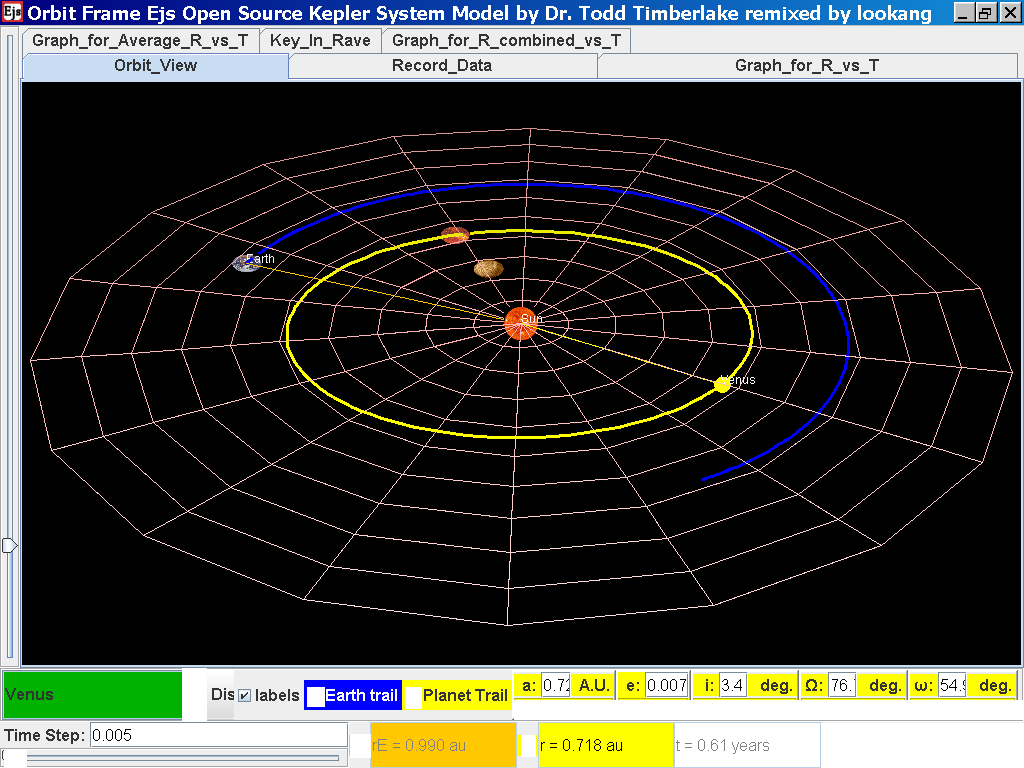Viewport: 1024px width, 768px height.
Task: Switch to the Graph_for_Average_R_vs_T tab
Action: coord(140,40)
